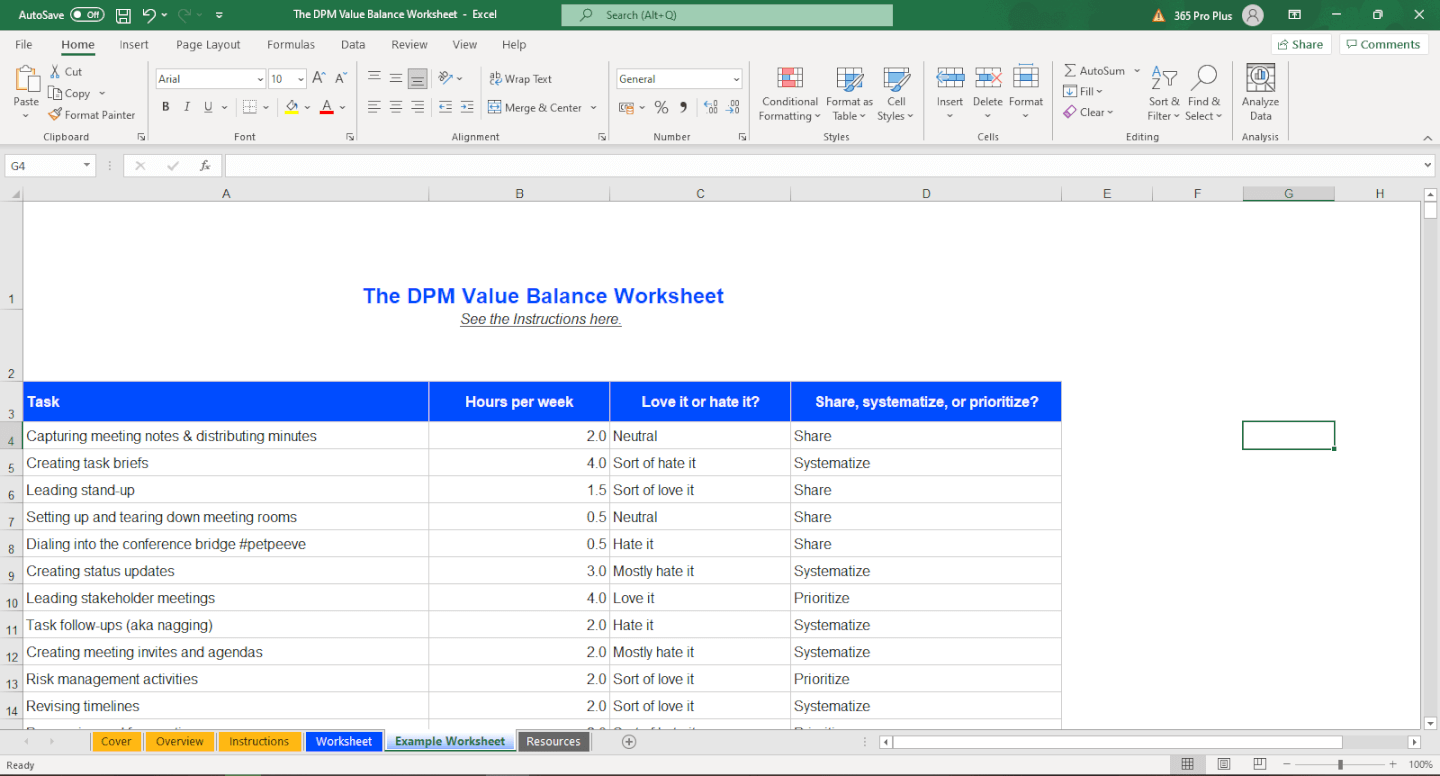
Task: Click the Align Left icon
Action: pos(374,107)
